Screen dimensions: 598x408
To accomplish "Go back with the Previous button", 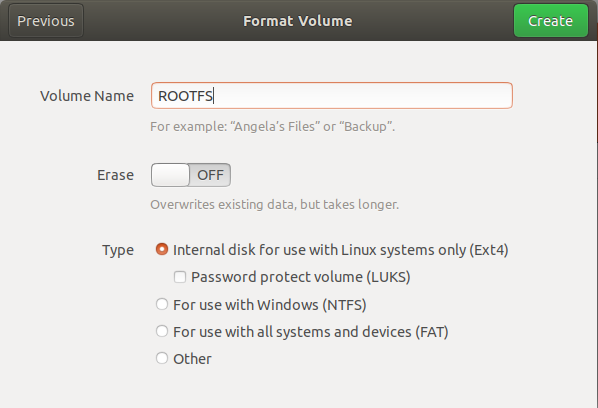I will [46, 21].
